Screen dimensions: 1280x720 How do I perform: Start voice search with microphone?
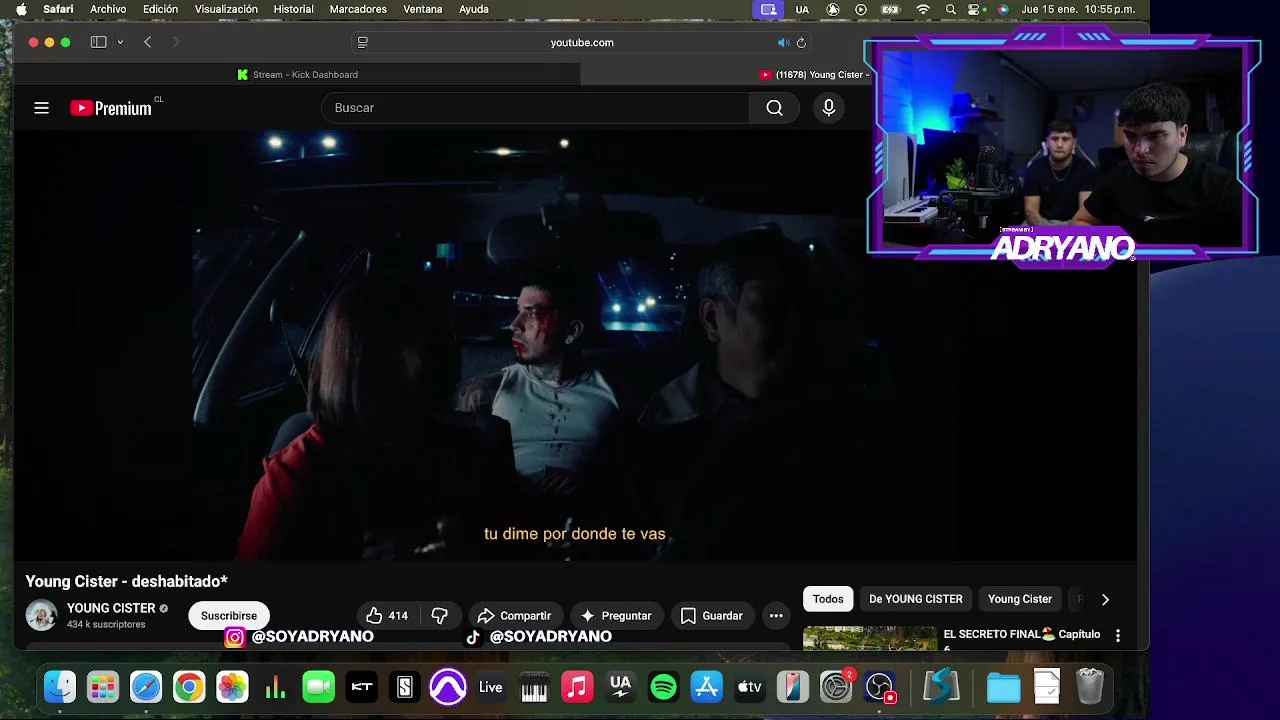pos(828,108)
